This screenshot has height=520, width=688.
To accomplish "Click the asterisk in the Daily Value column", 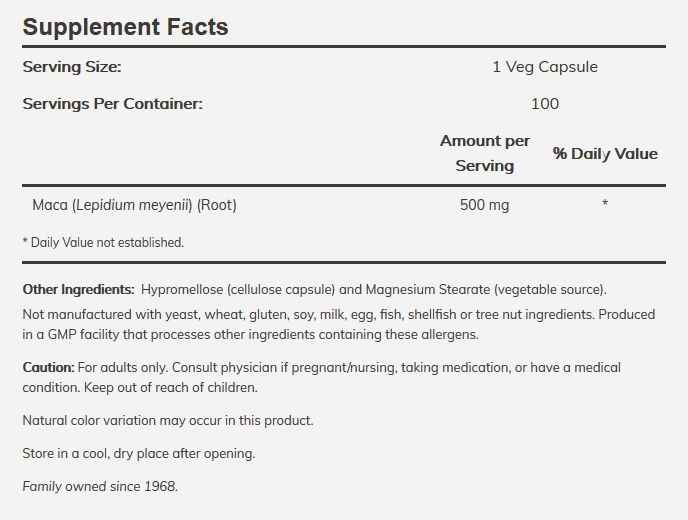I will click(x=605, y=203).
